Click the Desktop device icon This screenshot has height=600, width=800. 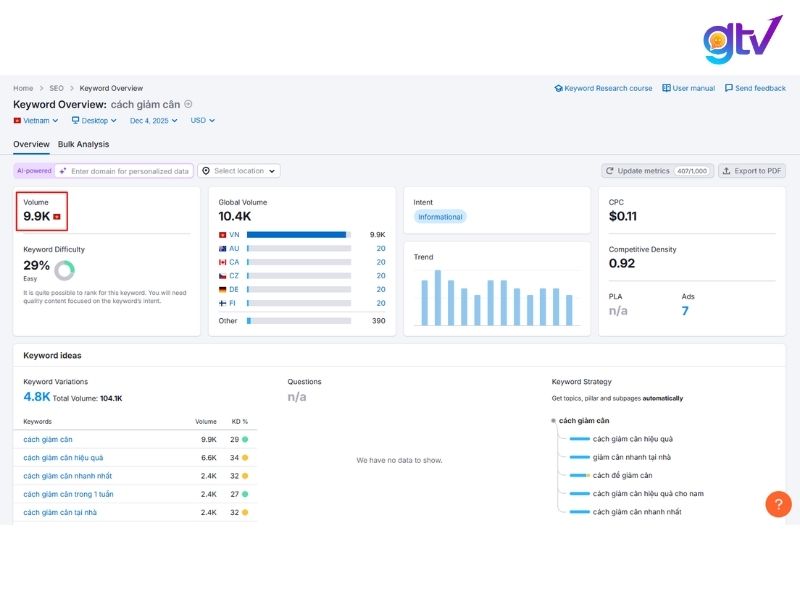coord(77,120)
